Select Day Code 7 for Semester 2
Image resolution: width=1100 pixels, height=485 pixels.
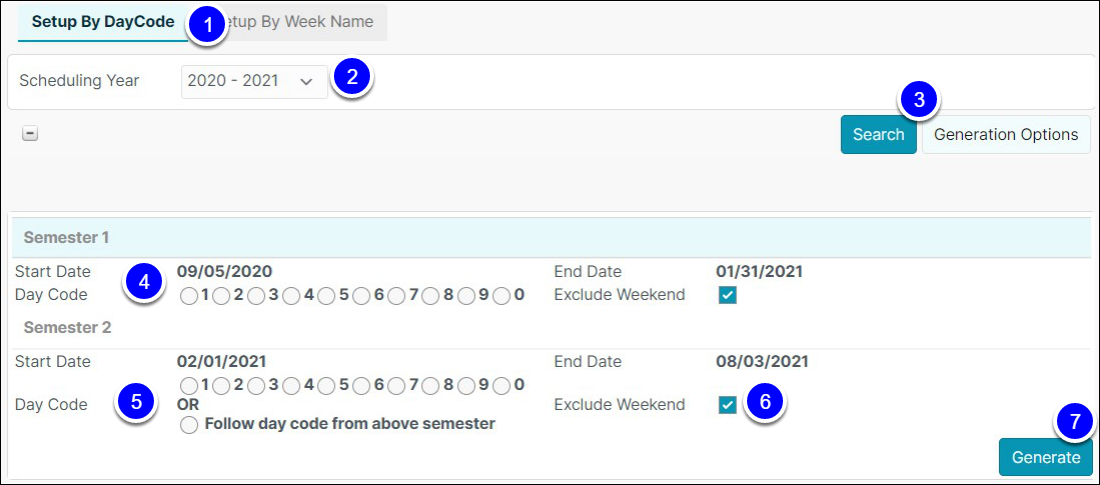[396, 385]
